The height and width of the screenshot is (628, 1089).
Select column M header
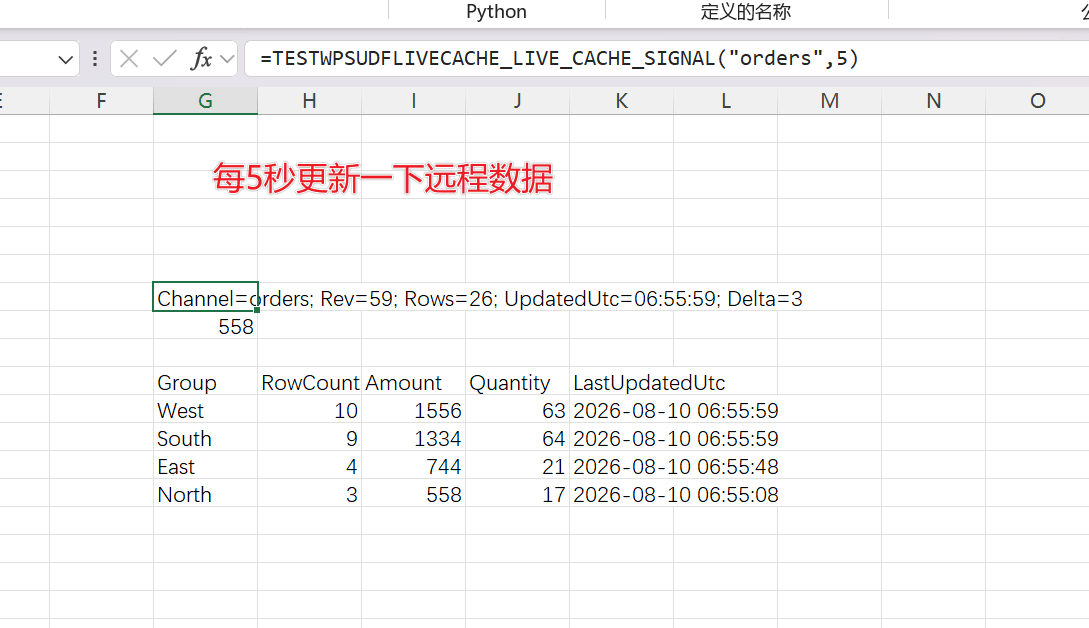[829, 101]
